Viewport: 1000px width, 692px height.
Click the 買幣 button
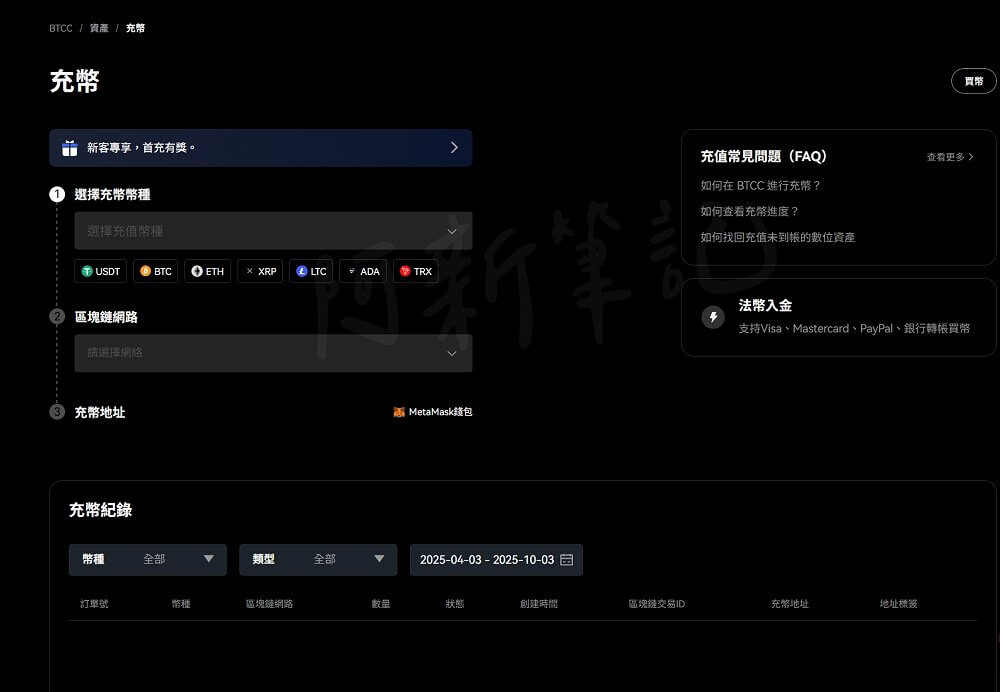[x=973, y=81]
